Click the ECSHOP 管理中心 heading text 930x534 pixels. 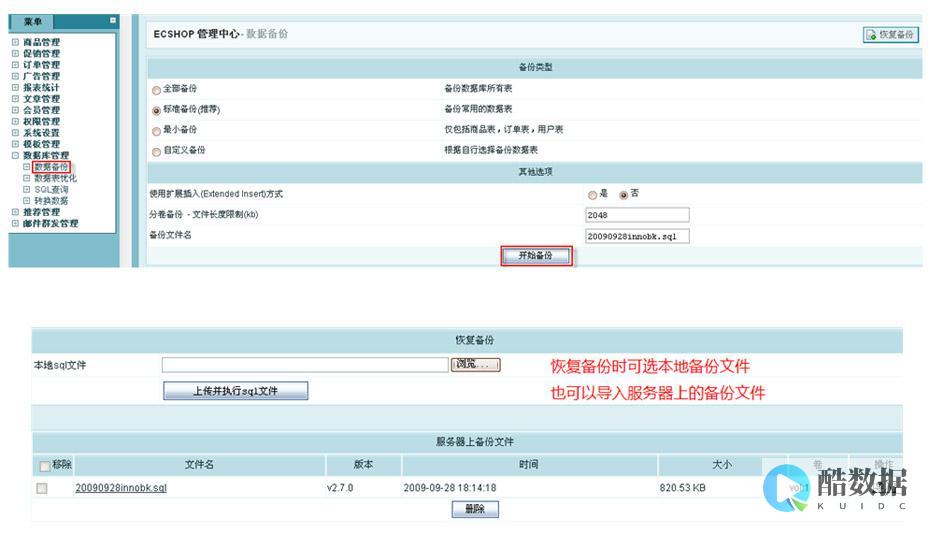pyautogui.click(x=196, y=34)
